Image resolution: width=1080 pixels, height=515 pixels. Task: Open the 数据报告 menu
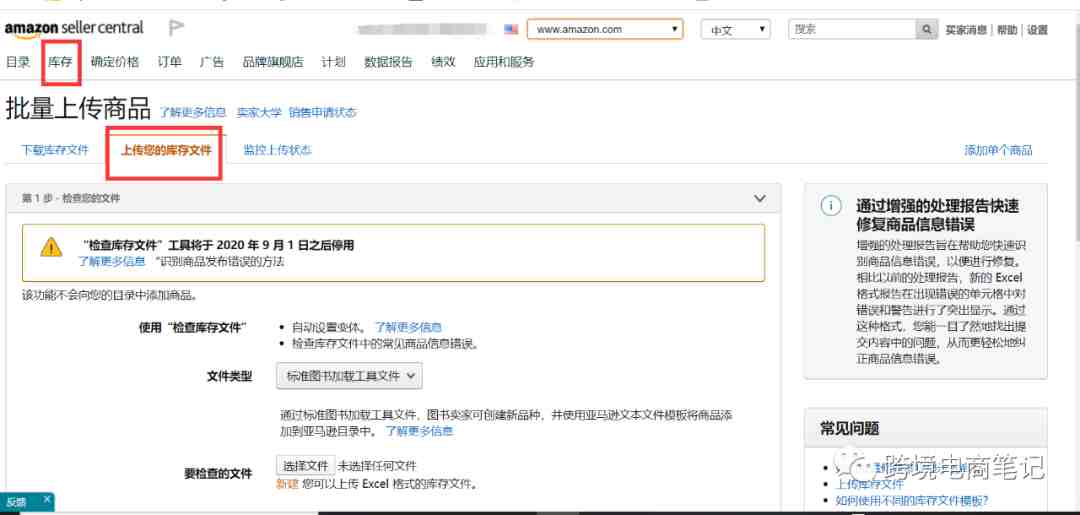(x=388, y=62)
